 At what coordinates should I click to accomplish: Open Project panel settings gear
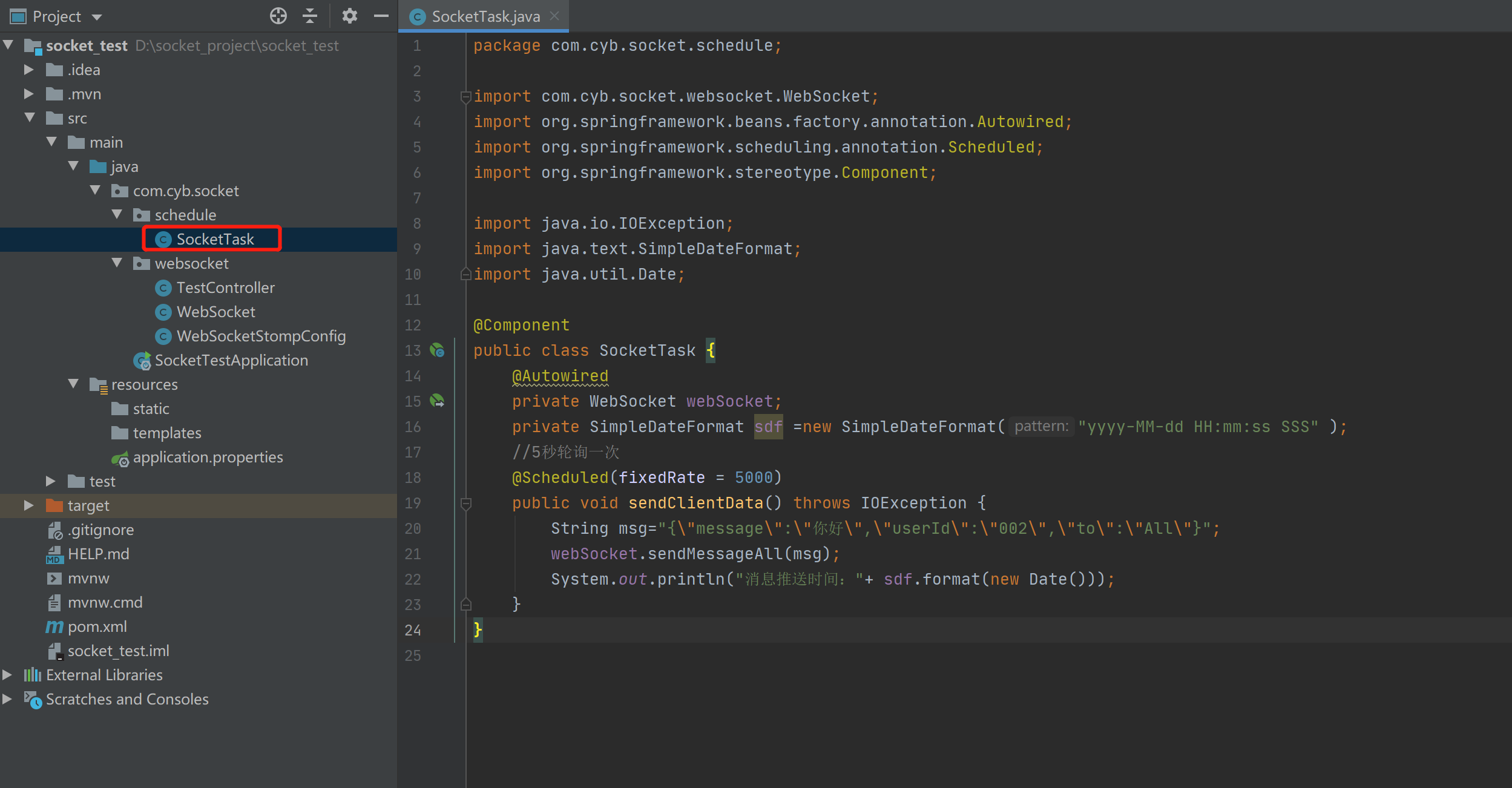349,16
